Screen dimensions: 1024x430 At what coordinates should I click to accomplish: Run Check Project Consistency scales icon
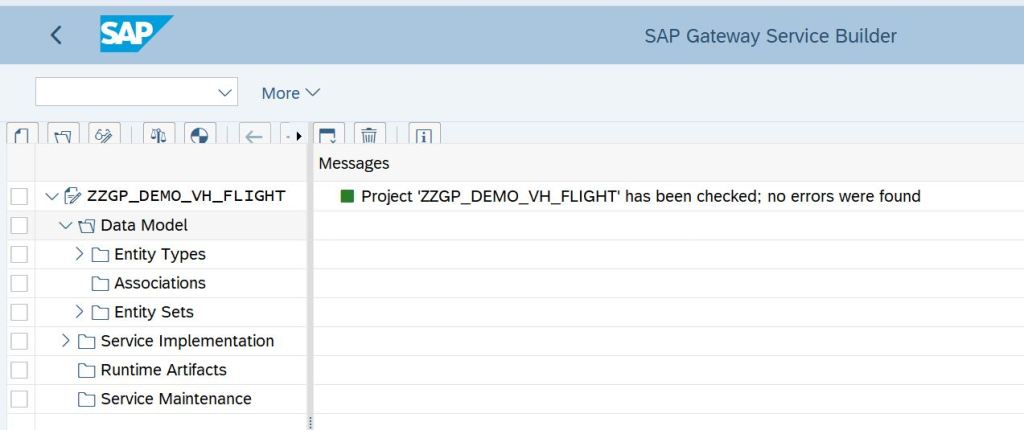click(158, 135)
